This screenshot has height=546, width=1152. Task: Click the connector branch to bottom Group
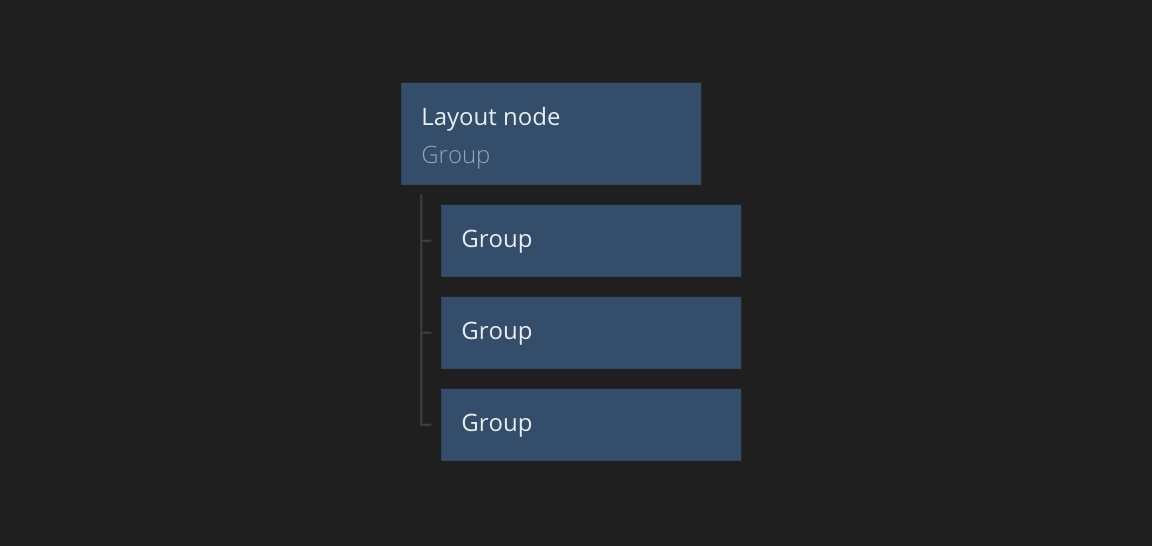(427, 425)
